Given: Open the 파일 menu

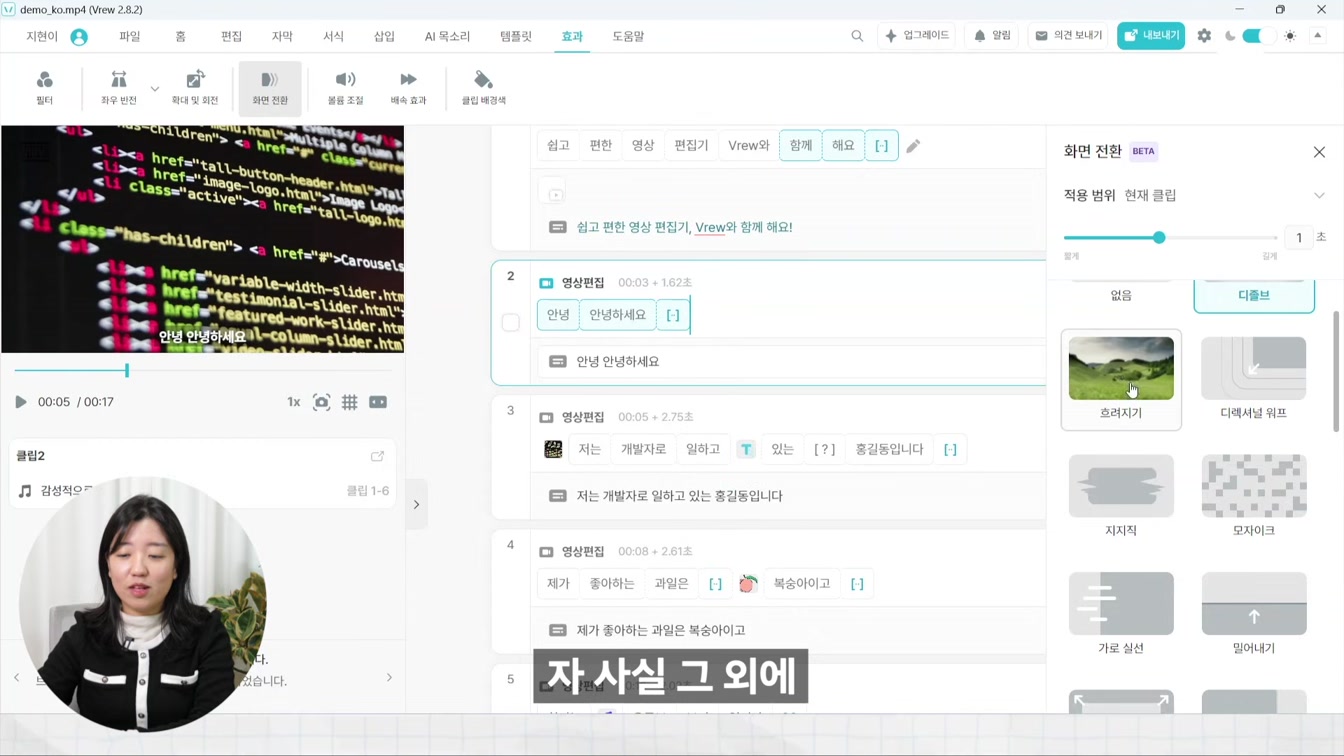Looking at the screenshot, I should click(130, 36).
